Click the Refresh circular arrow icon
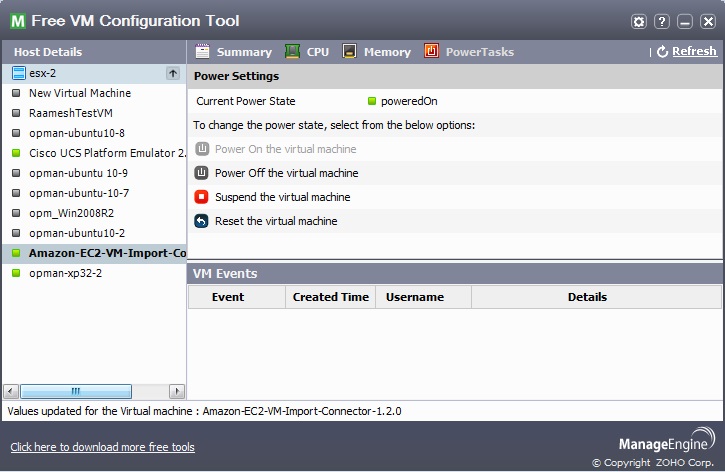The height and width of the screenshot is (472, 725). click(x=663, y=52)
